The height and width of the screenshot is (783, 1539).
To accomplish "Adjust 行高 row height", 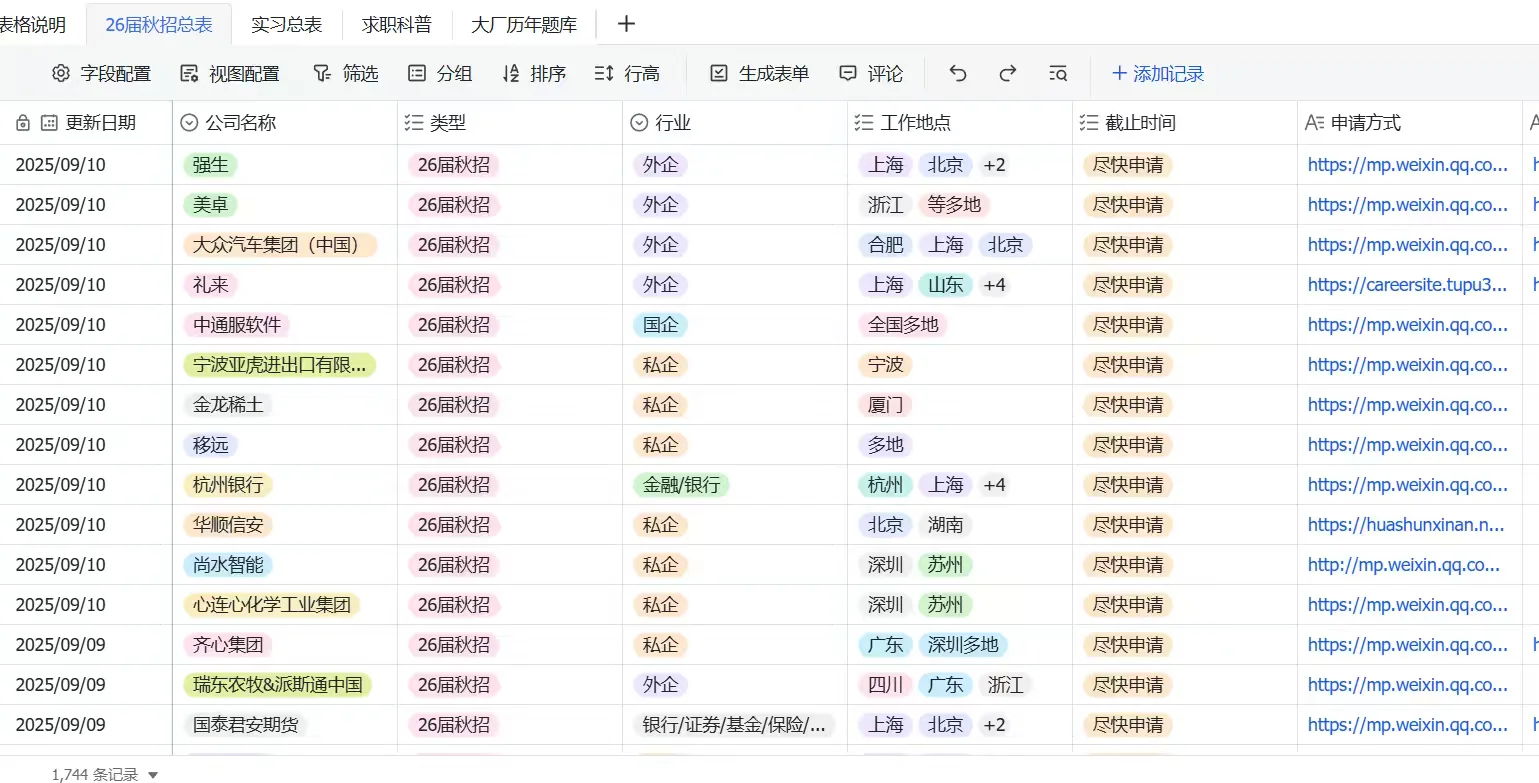I will [627, 74].
